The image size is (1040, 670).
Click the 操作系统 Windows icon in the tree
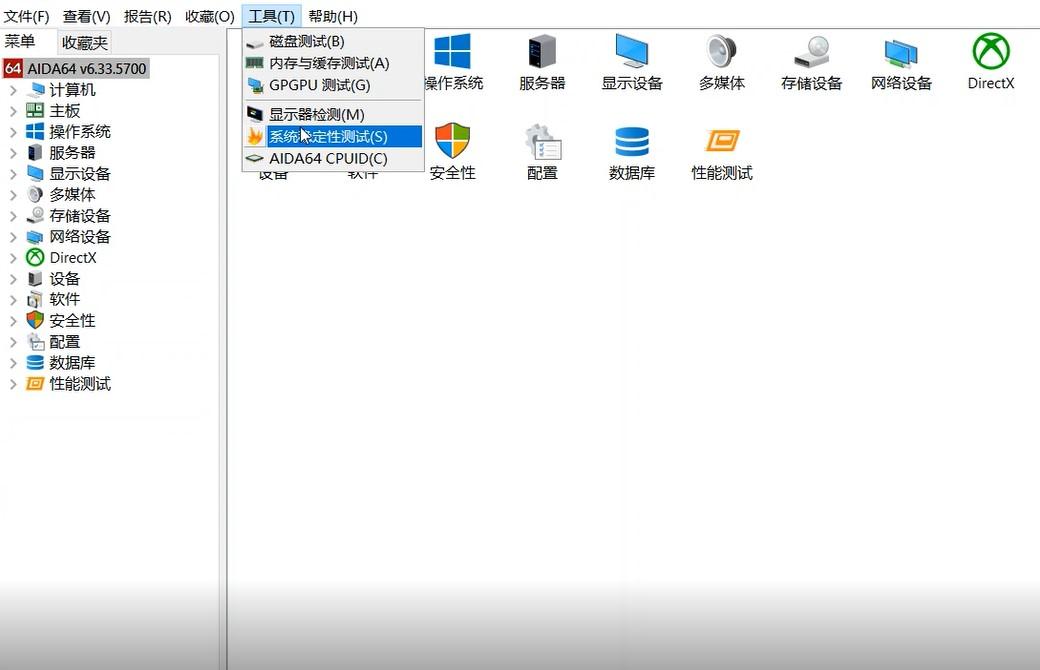coord(35,131)
